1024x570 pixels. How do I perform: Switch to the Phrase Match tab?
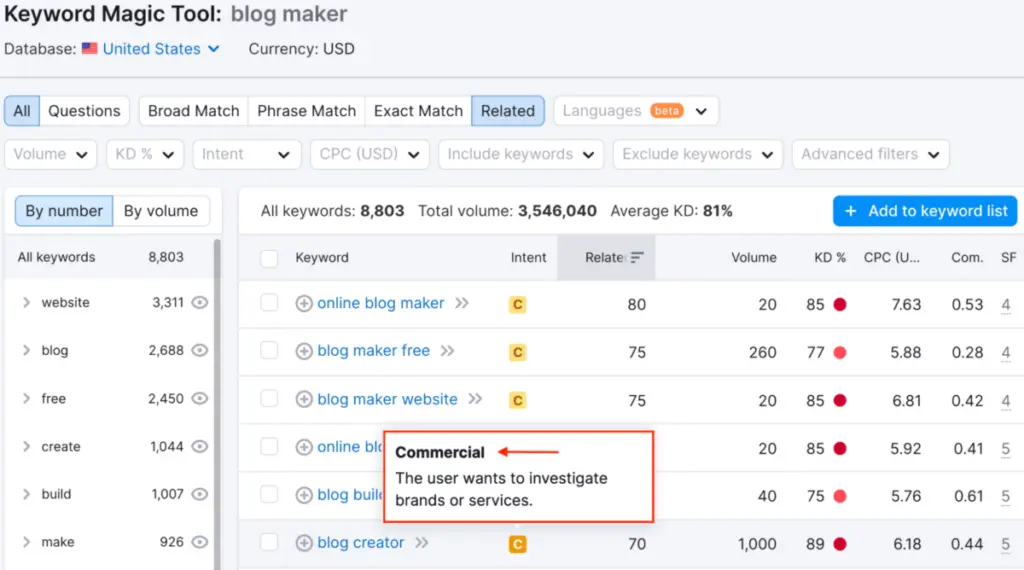coord(306,111)
